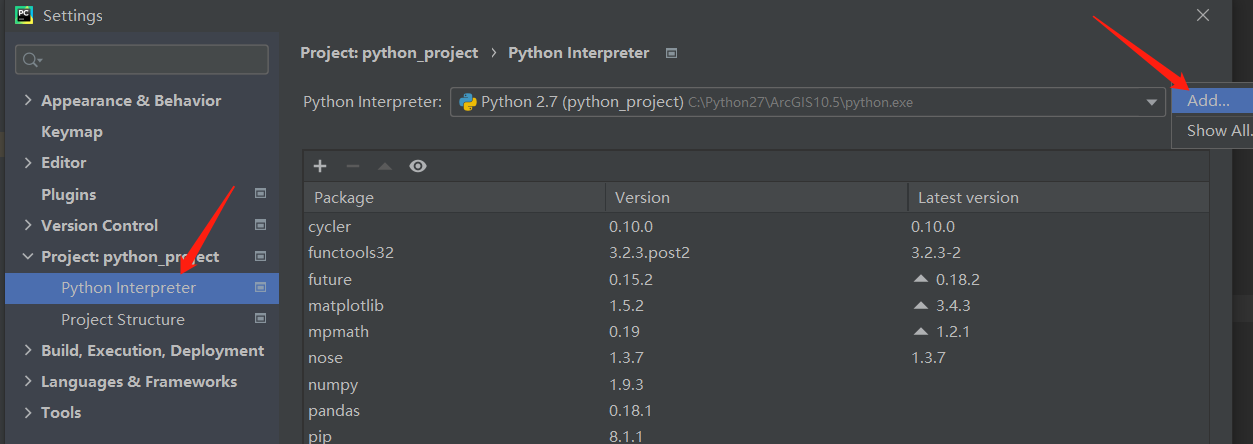Open the Python Interpreter dropdown arrow
1253x444 pixels.
pyautogui.click(x=1151, y=102)
